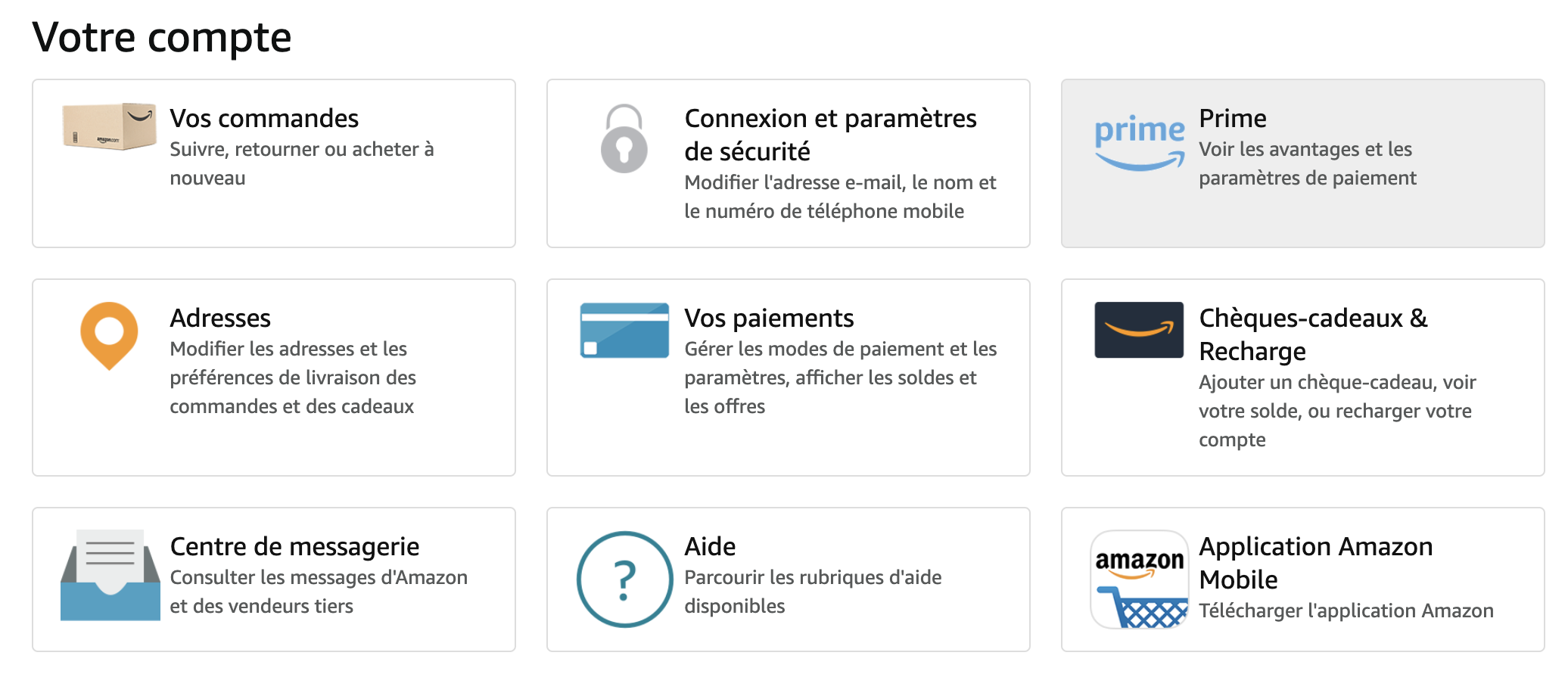This screenshot has height=696, width=1568.
Task: Click the blue credit card icon
Action: 624,331
